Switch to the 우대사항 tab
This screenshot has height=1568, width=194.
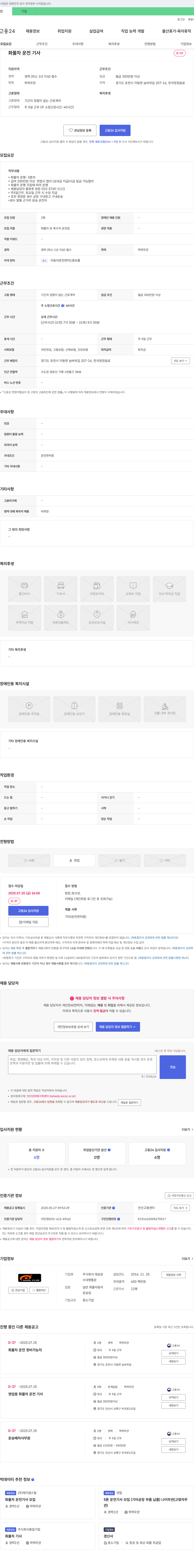click(78, 44)
